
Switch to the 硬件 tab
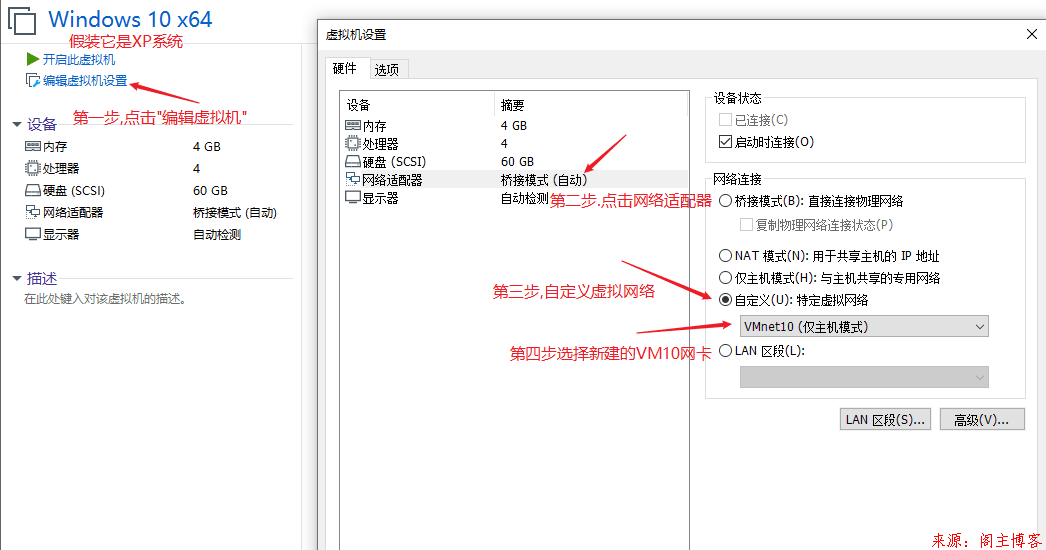click(345, 69)
